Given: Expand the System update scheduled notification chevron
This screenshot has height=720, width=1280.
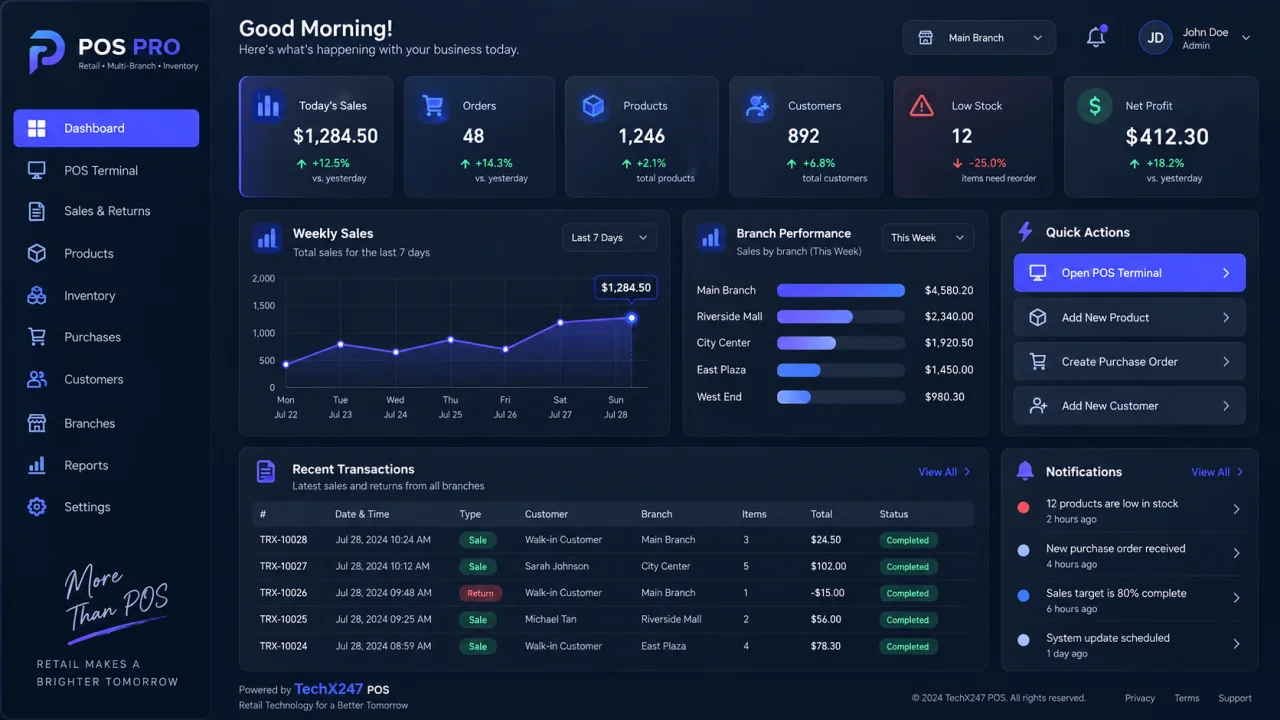Looking at the screenshot, I should [1237, 644].
